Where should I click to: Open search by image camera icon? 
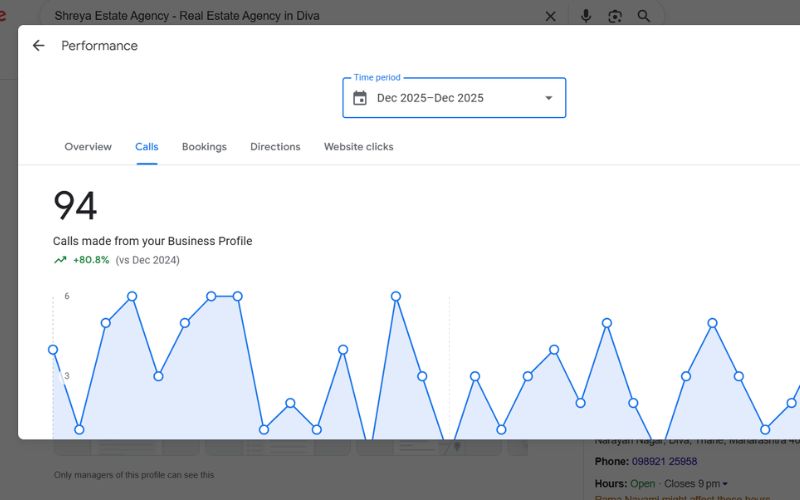(615, 16)
